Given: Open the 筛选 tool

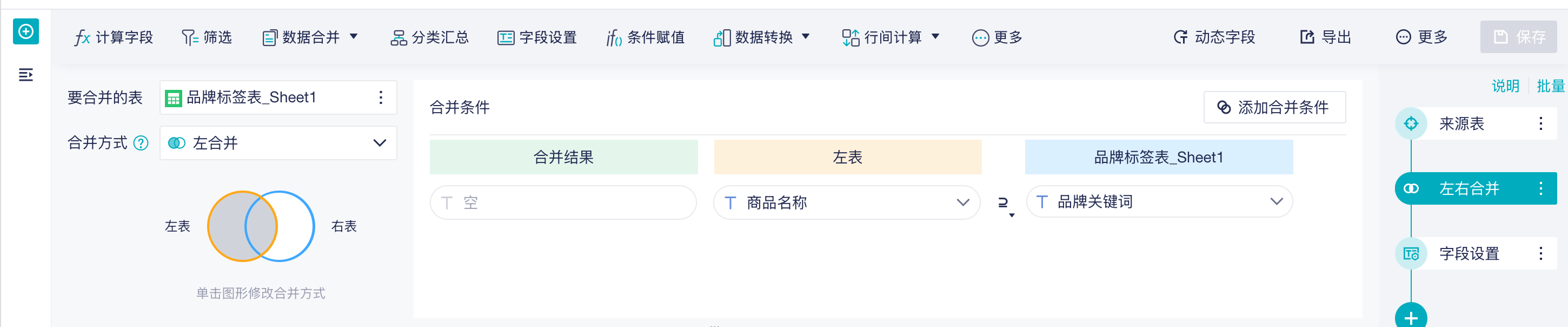Looking at the screenshot, I should pos(207,37).
